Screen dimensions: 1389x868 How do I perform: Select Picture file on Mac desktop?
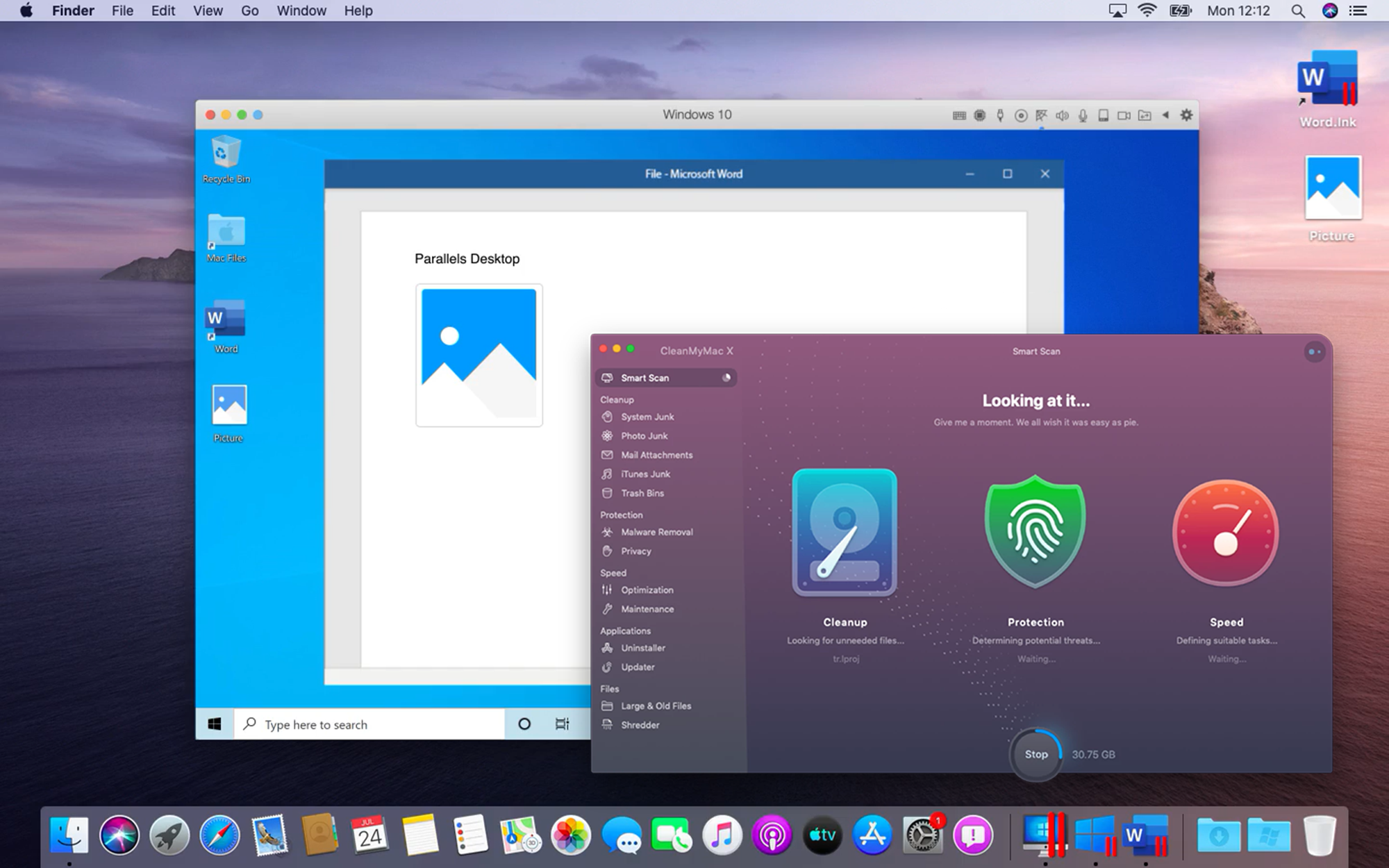[1332, 199]
